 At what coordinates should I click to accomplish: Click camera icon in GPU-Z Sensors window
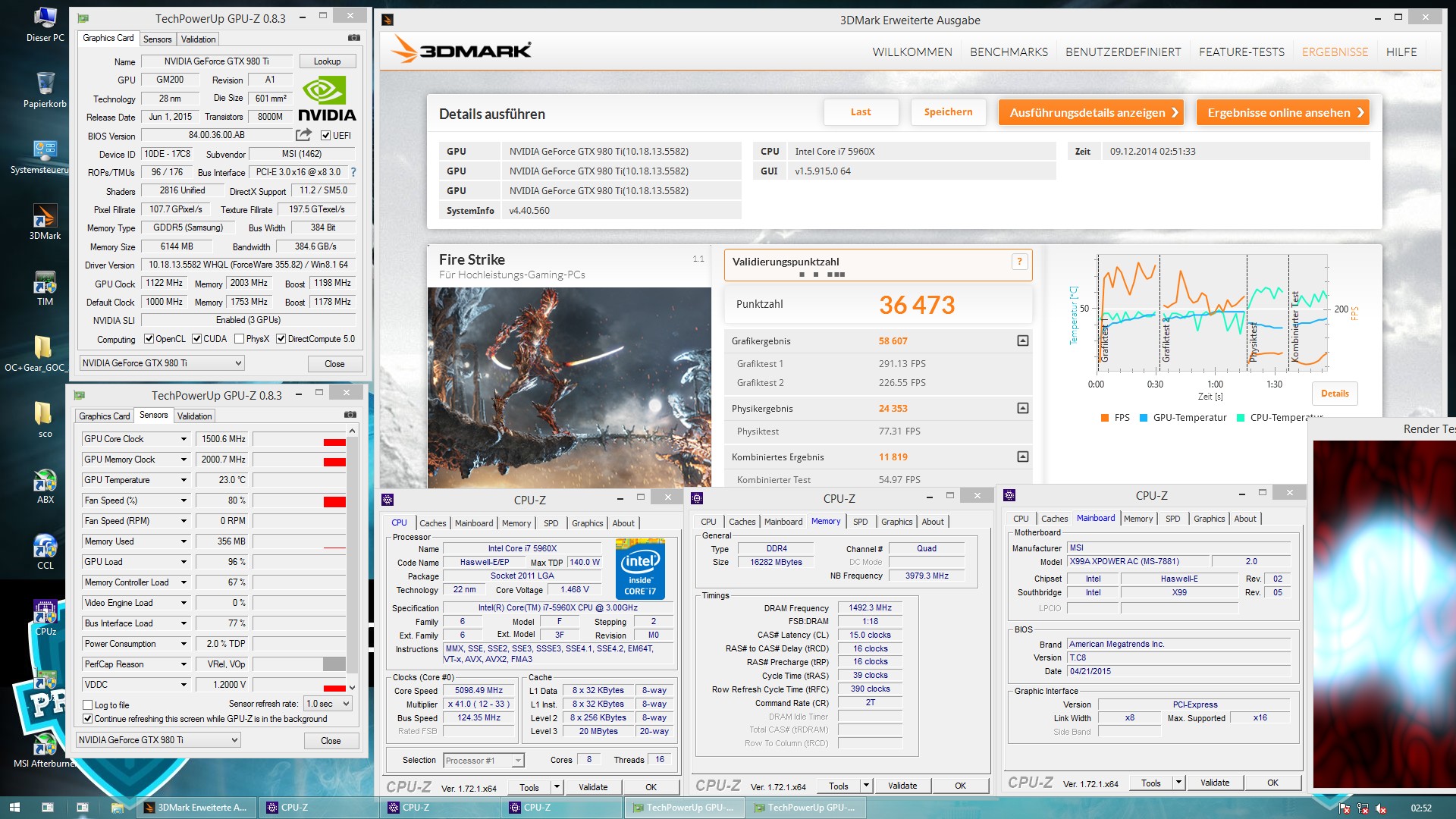pos(350,415)
